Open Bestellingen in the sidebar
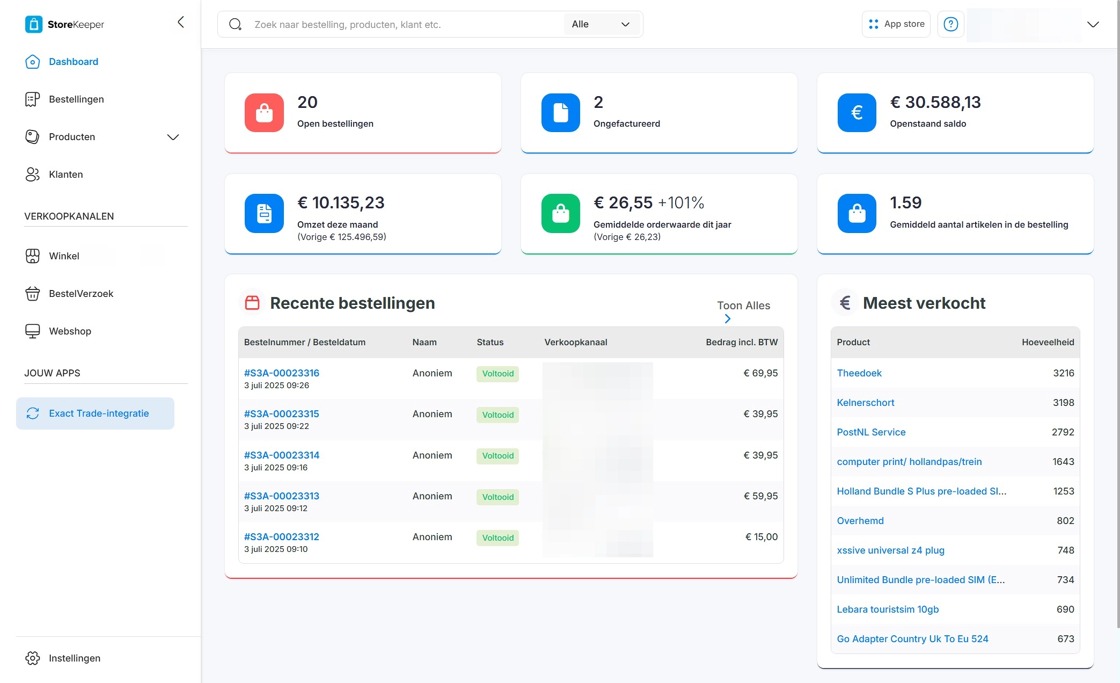This screenshot has height=683, width=1120. [x=76, y=99]
